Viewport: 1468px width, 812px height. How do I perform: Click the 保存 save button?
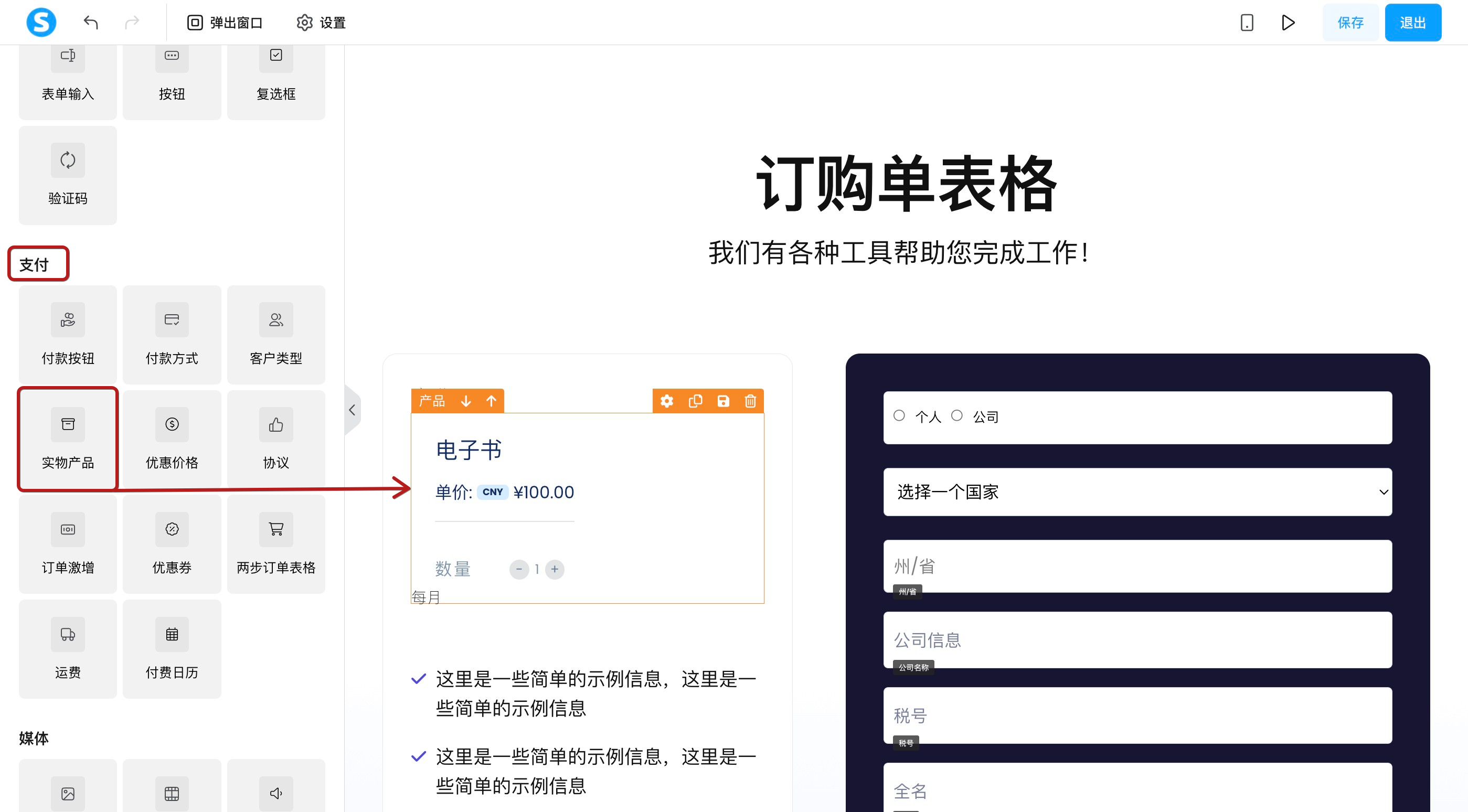tap(1350, 22)
